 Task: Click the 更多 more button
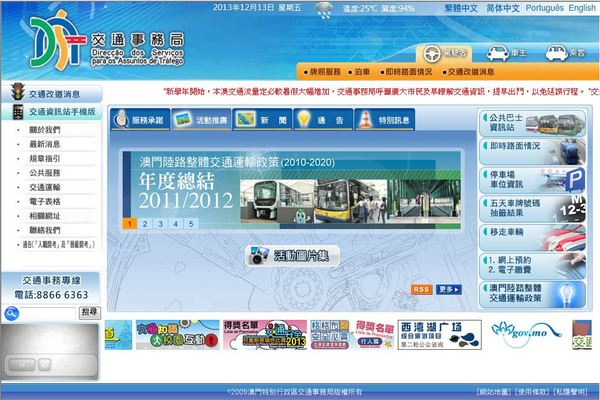450,289
